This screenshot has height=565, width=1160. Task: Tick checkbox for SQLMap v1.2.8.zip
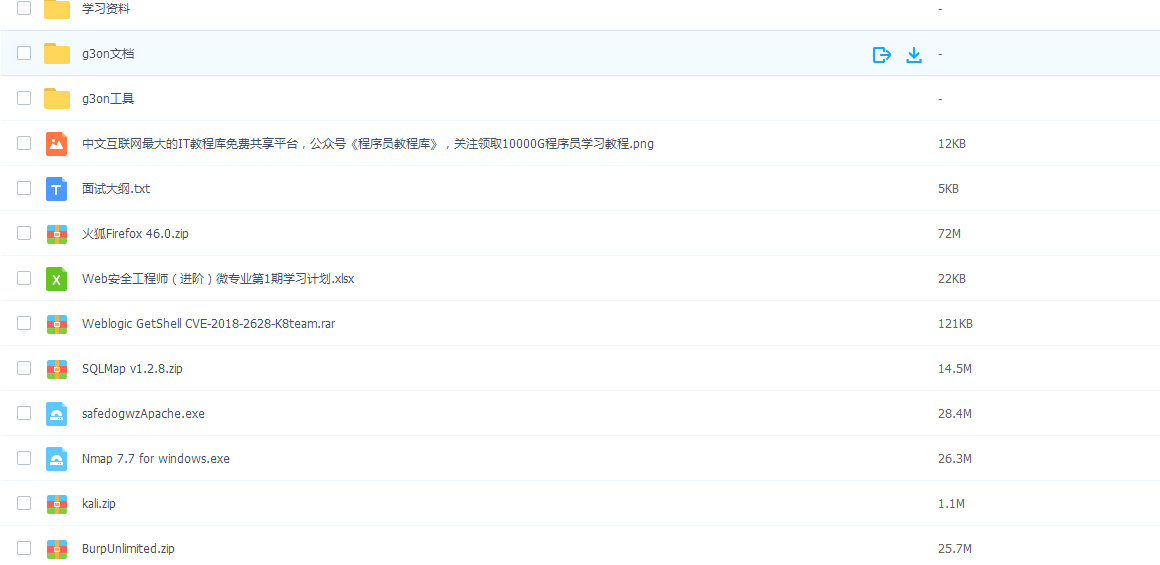[x=24, y=369]
